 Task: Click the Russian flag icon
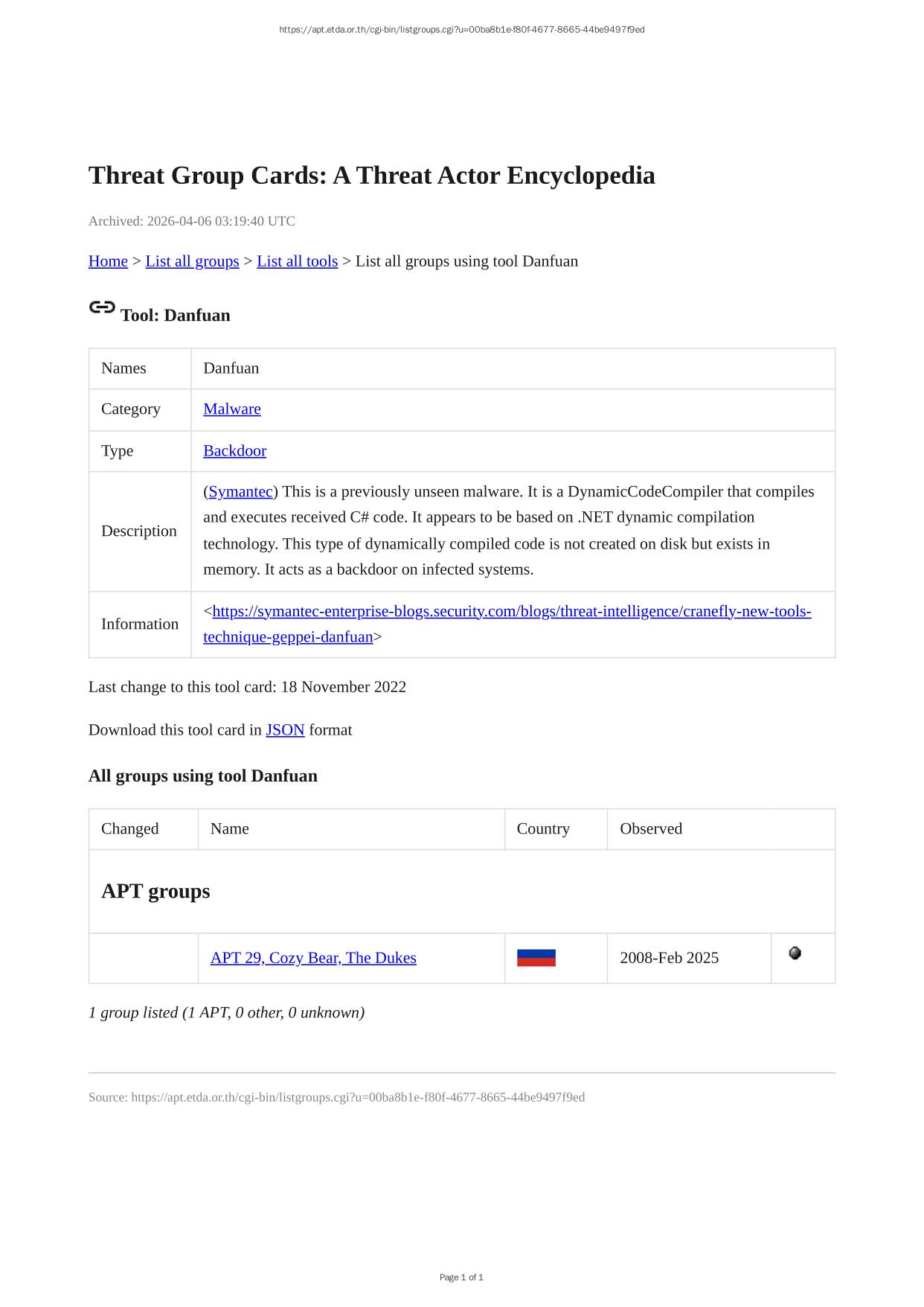pyautogui.click(x=536, y=958)
